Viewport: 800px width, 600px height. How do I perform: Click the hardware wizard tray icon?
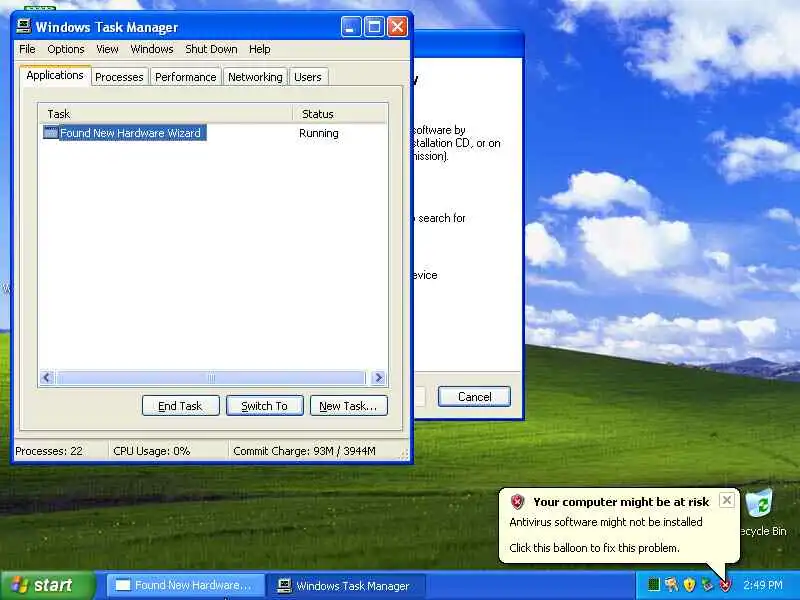tap(671, 585)
